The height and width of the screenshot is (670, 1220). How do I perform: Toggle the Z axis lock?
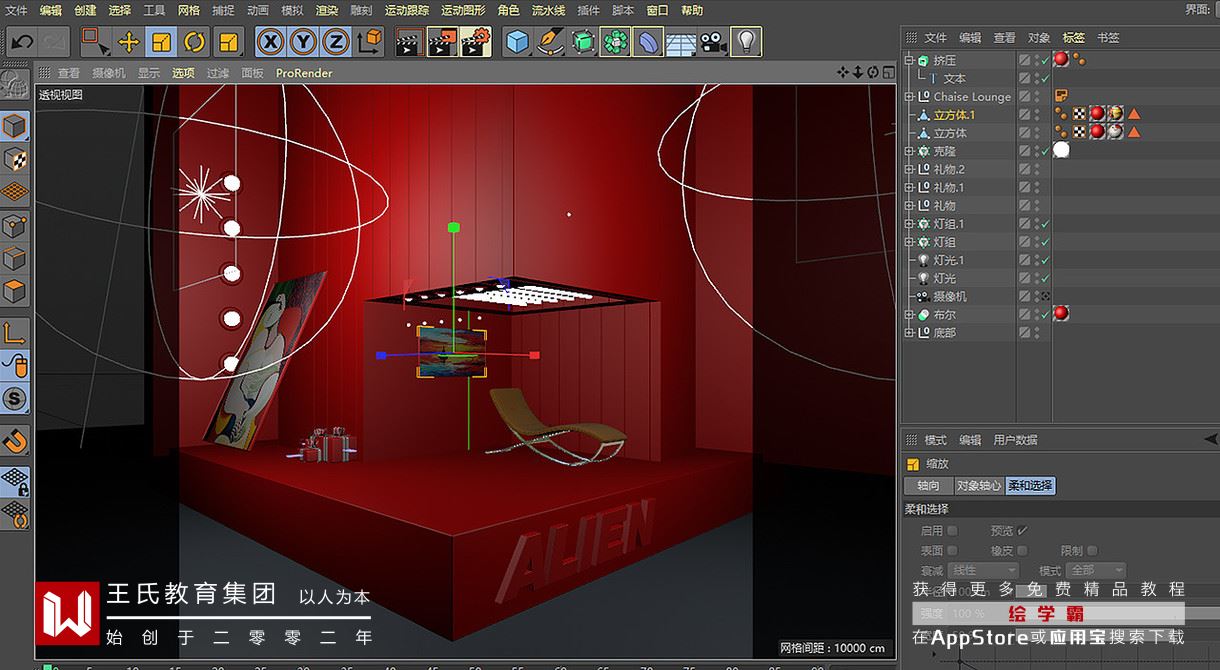click(336, 42)
